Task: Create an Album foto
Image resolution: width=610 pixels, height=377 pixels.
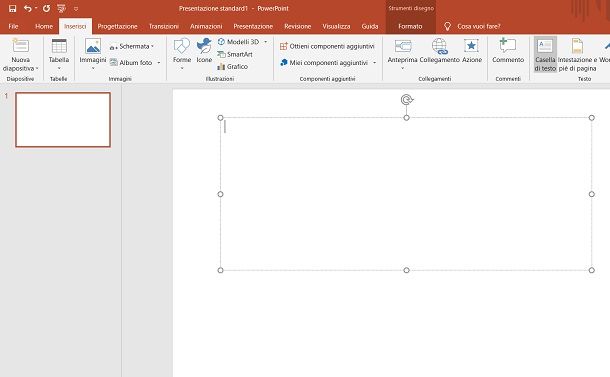Action: [x=131, y=62]
